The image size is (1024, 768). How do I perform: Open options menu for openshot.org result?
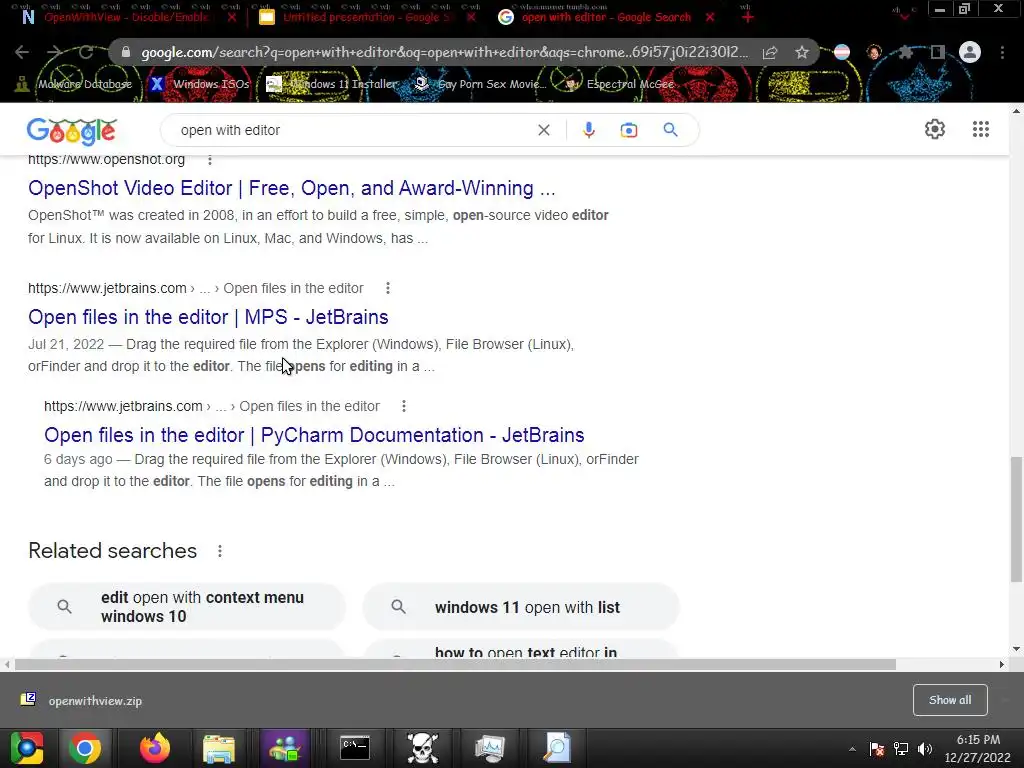[210, 160]
